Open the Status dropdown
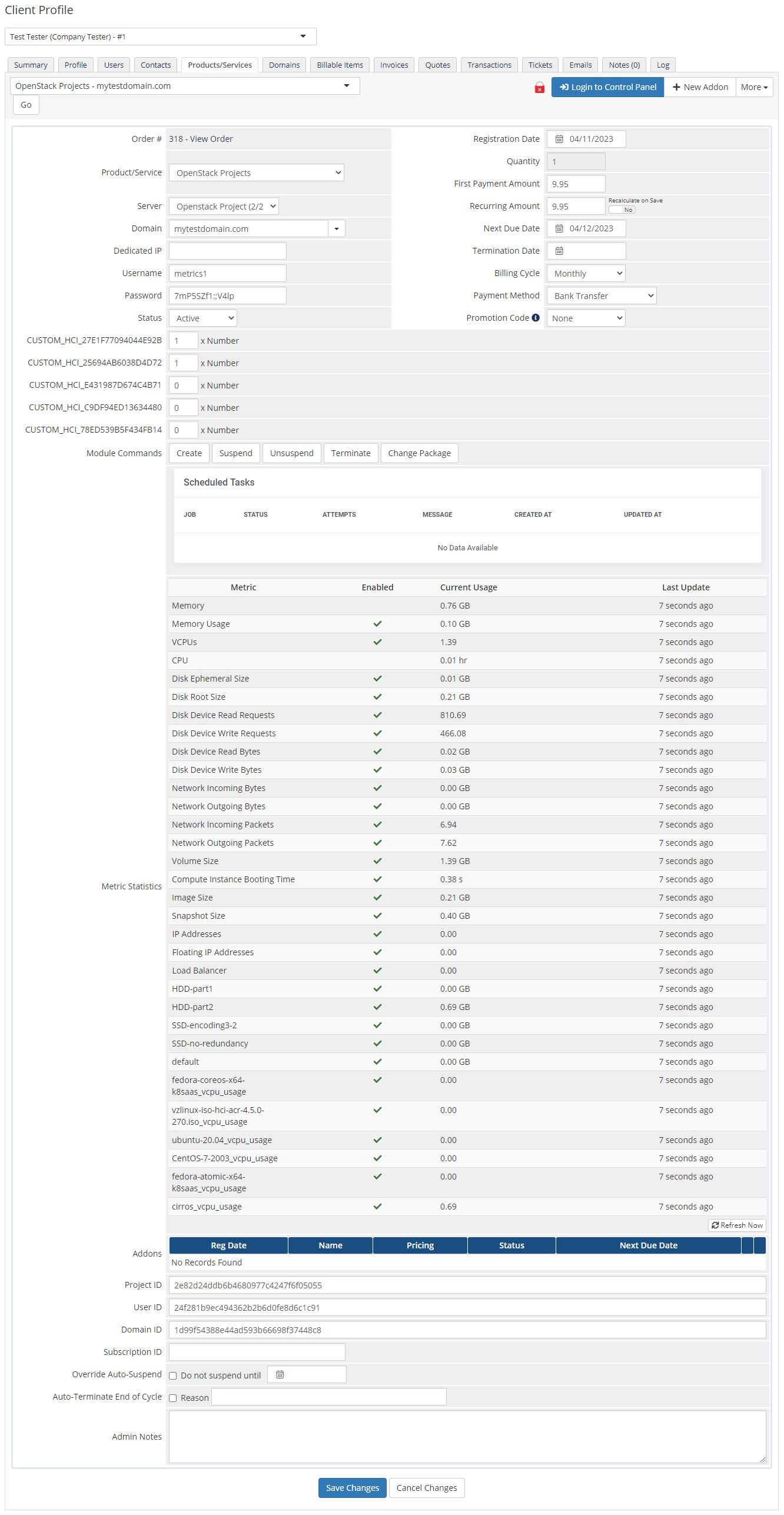 click(x=203, y=318)
